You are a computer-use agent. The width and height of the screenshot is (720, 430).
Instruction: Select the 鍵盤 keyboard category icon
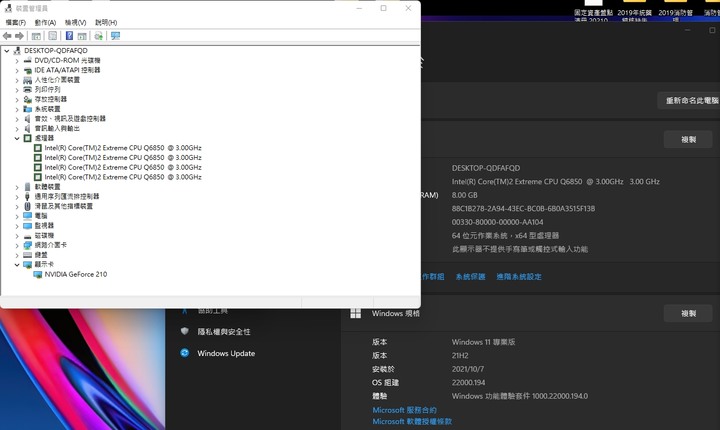[x=28, y=255]
